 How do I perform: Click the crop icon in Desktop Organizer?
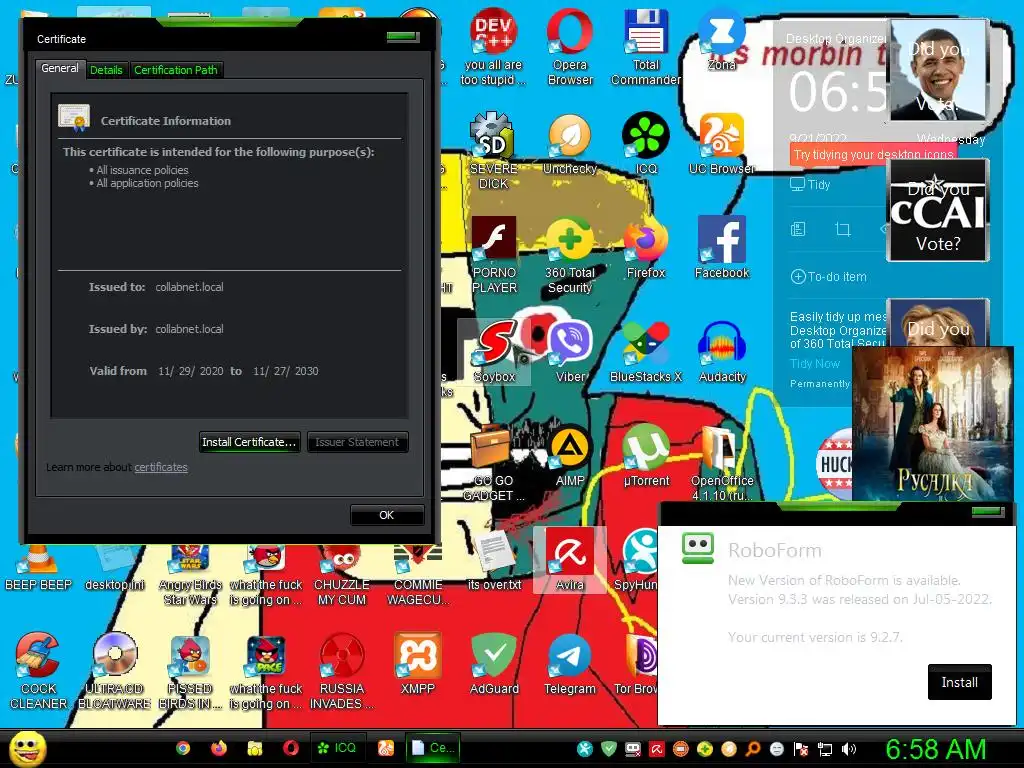coord(842,229)
